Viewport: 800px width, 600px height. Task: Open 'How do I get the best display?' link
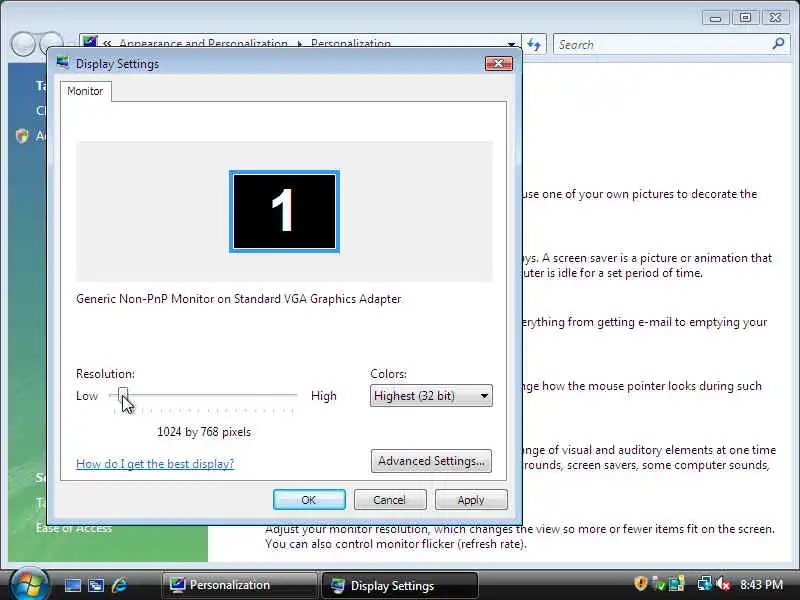(155, 464)
